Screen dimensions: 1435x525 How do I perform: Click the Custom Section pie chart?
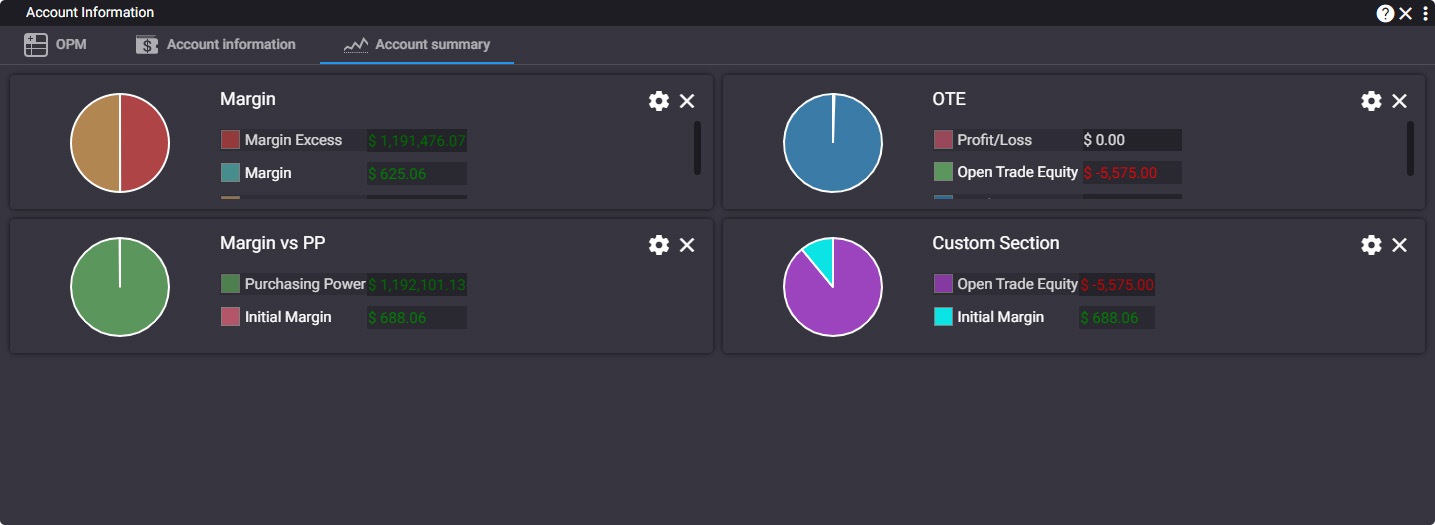tap(833, 288)
